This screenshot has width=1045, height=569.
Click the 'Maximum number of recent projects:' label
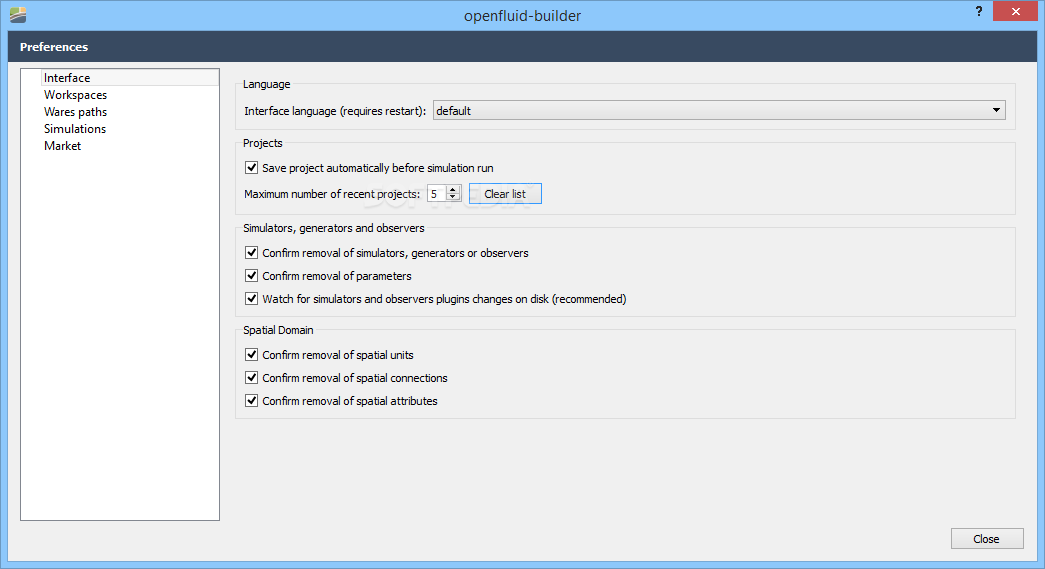tap(332, 195)
